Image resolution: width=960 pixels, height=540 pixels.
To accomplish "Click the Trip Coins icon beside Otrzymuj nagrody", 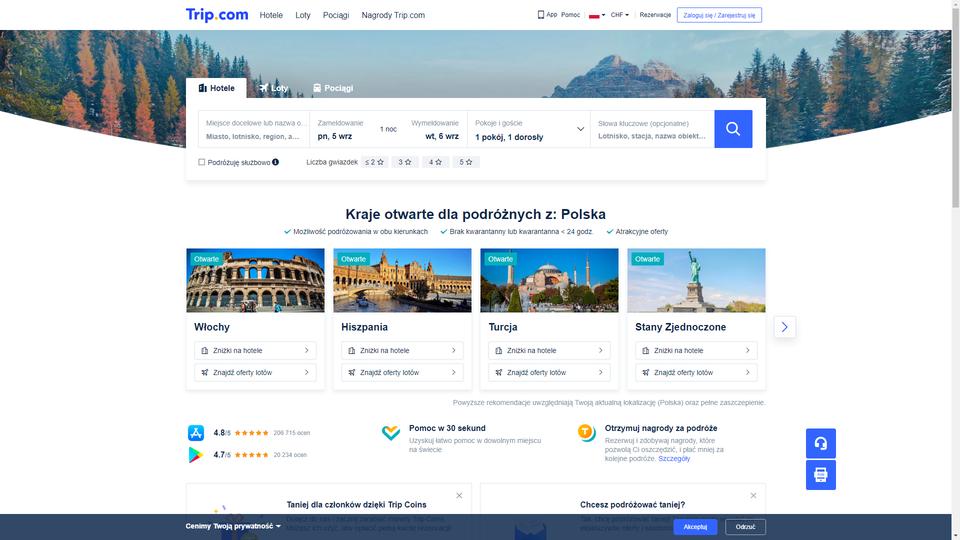I will coord(587,433).
